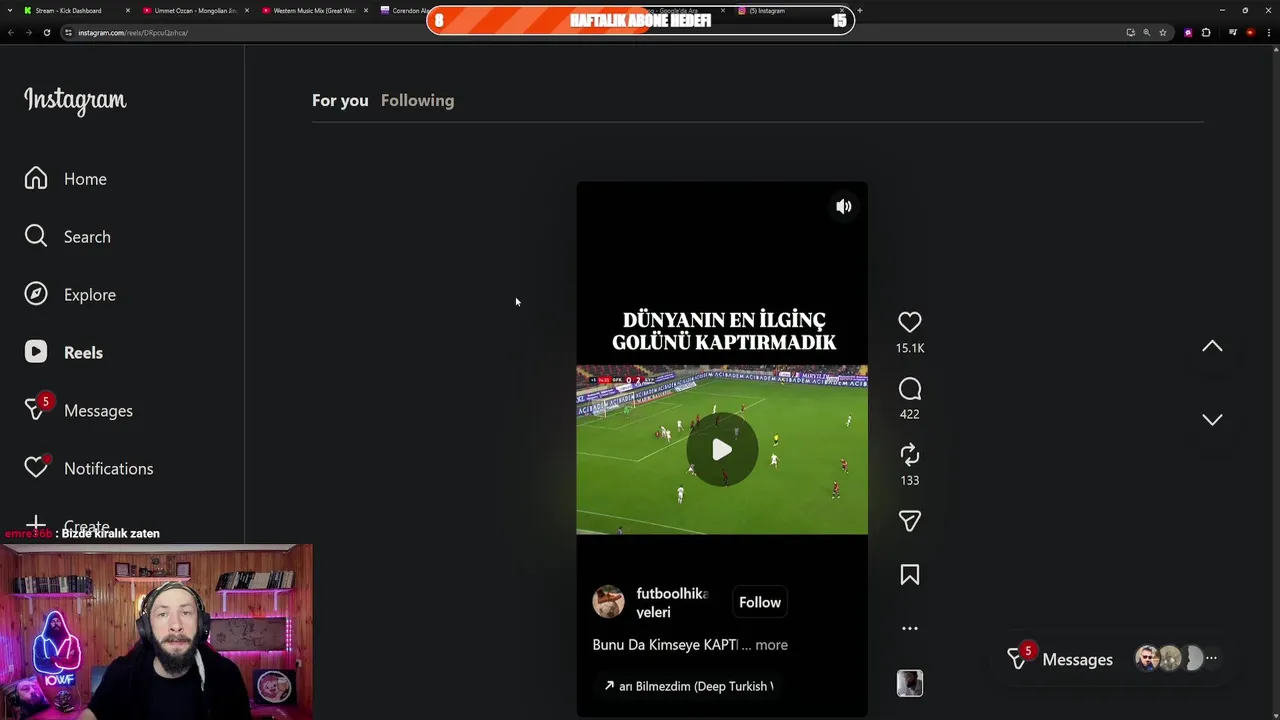Open Chrome three-dot menu
The height and width of the screenshot is (720, 1280).
1270,33
